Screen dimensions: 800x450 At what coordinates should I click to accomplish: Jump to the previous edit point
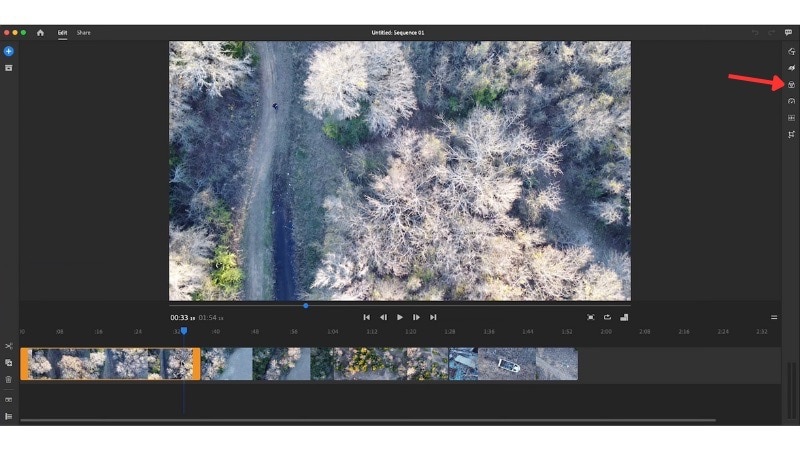[366, 317]
